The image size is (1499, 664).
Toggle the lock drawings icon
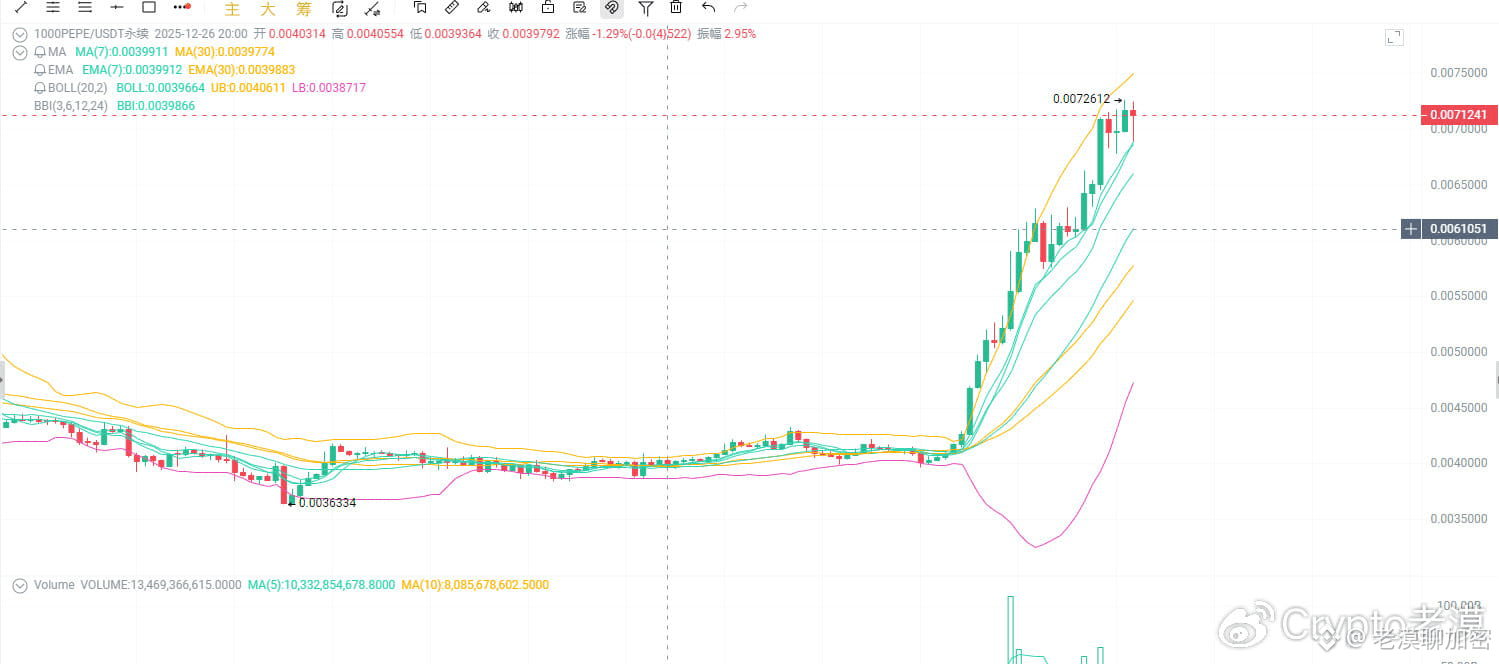tap(548, 8)
